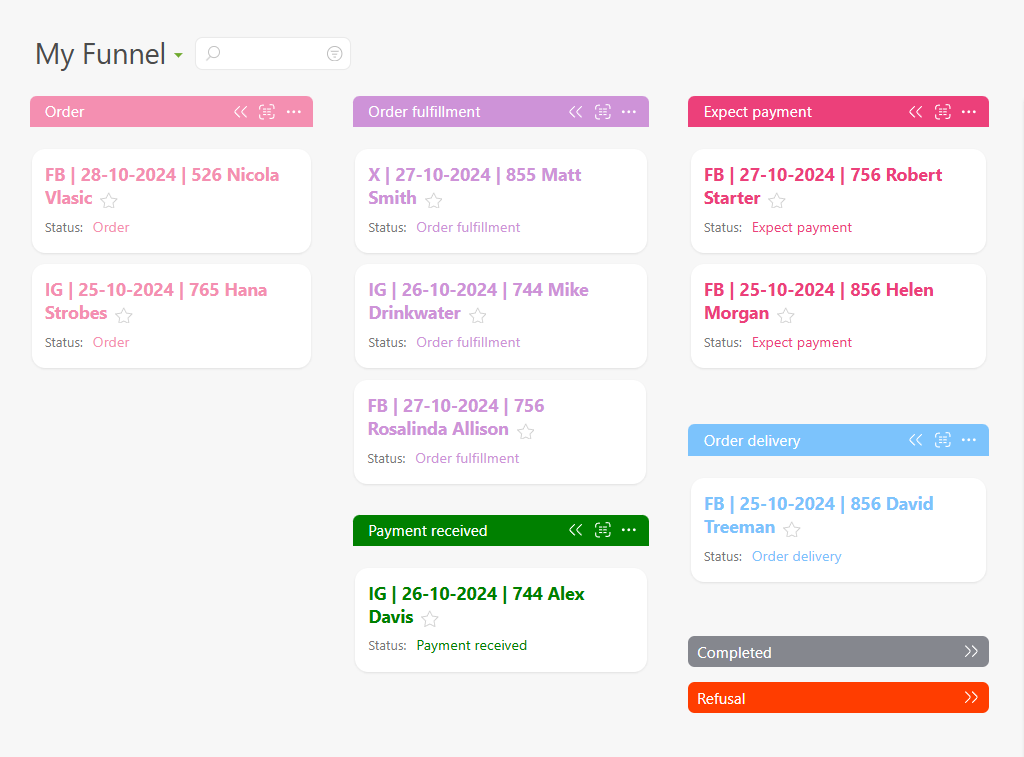This screenshot has width=1024, height=757.
Task: Focus the funnel search field
Action: tap(273, 54)
